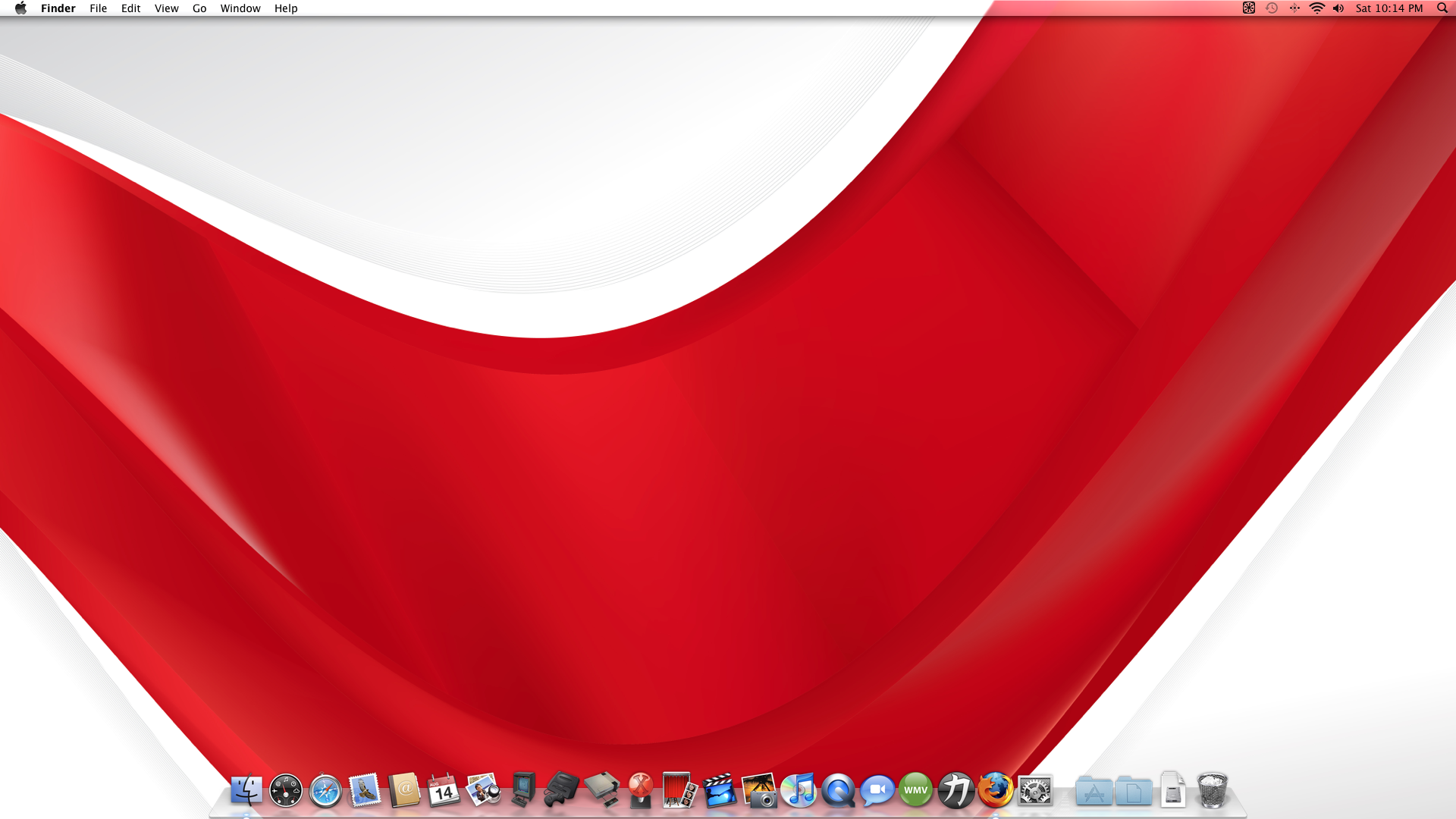Open the View menu
Image resolution: width=1456 pixels, height=819 pixels.
[x=166, y=8]
